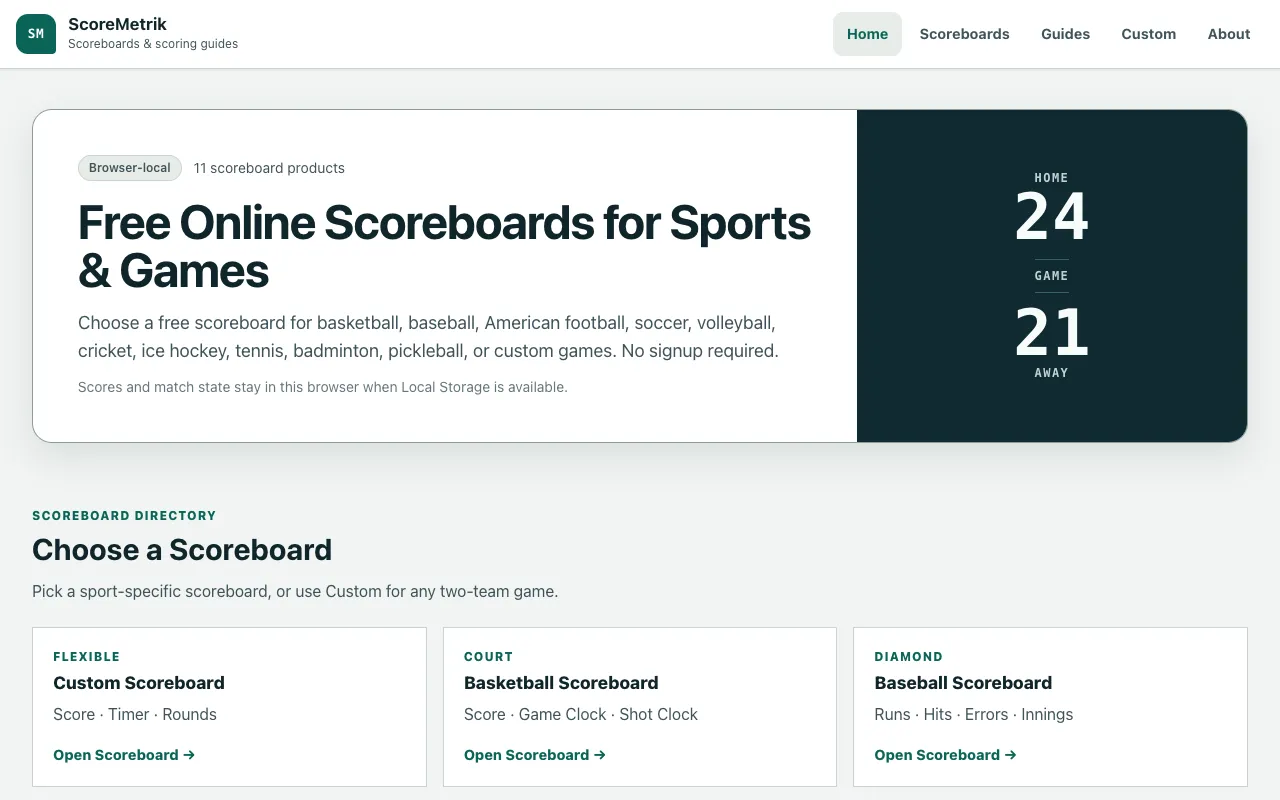
Task: Click the HOME label above score 24
Action: (1051, 178)
